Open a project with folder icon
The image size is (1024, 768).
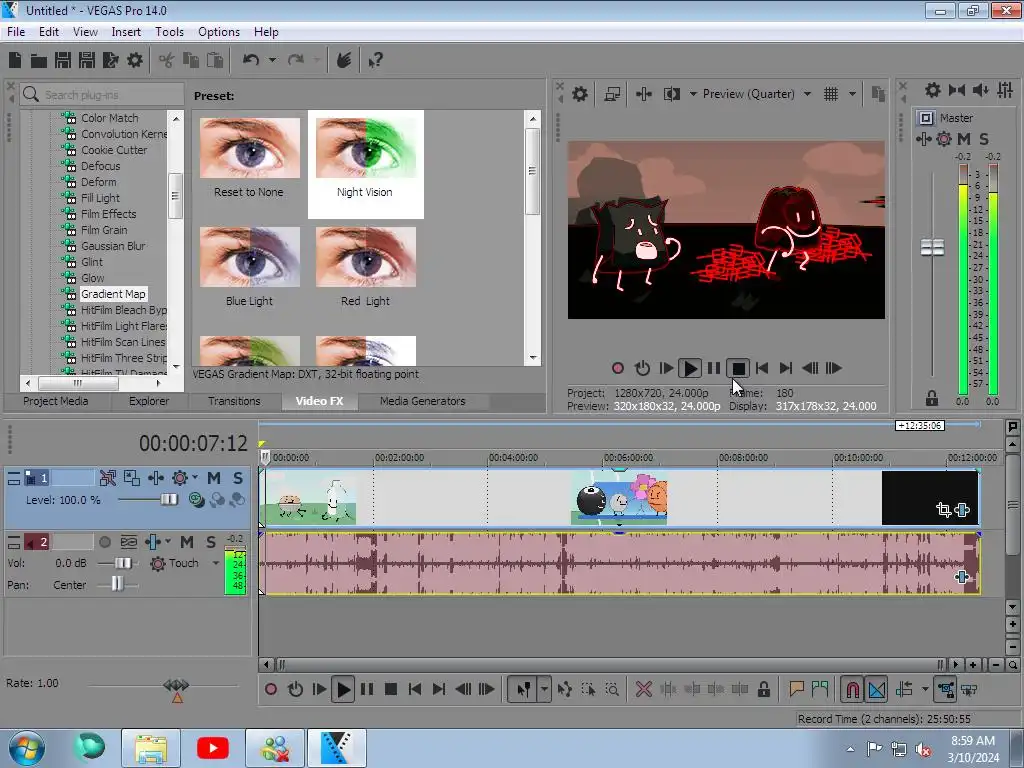[x=39, y=61]
